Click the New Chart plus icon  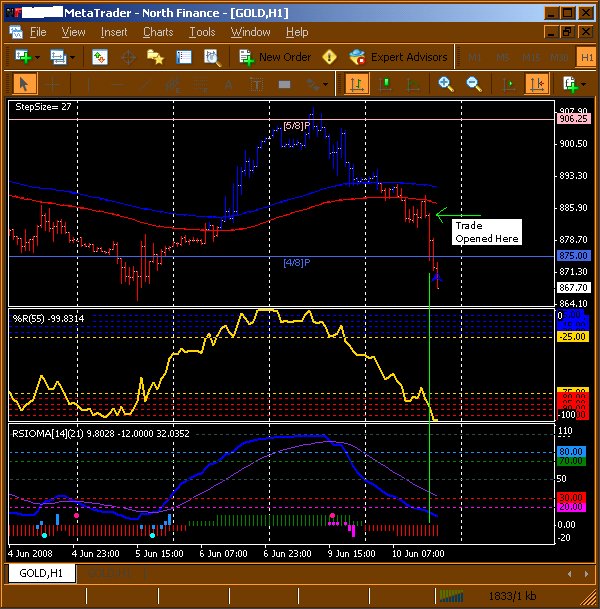coord(23,57)
